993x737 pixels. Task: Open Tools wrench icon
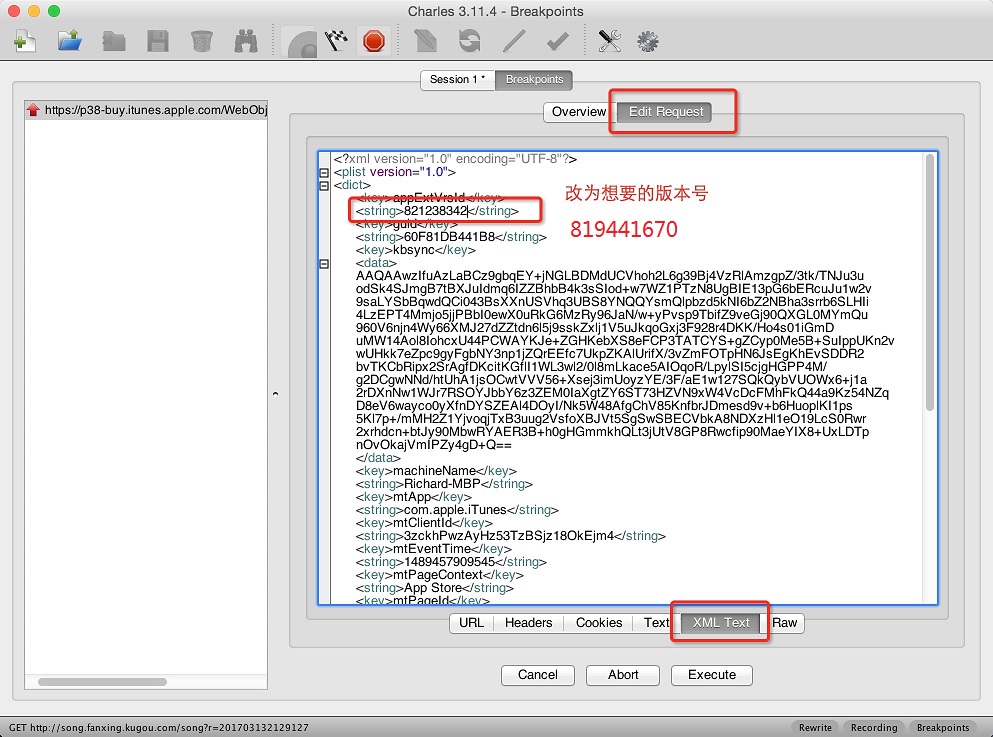point(610,42)
